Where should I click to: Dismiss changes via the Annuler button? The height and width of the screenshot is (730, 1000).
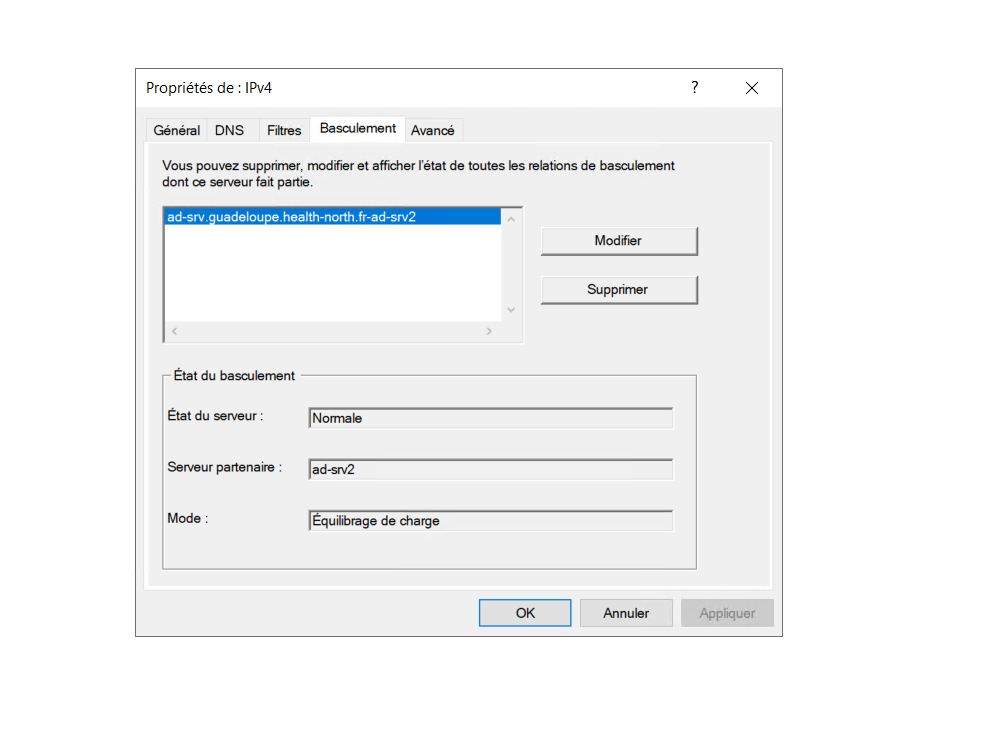625,612
